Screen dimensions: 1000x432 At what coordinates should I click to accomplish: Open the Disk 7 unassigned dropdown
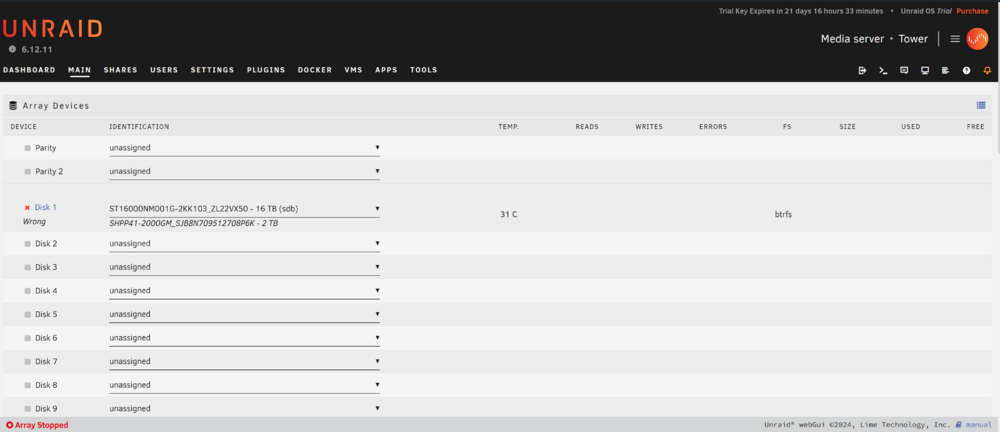pos(244,362)
